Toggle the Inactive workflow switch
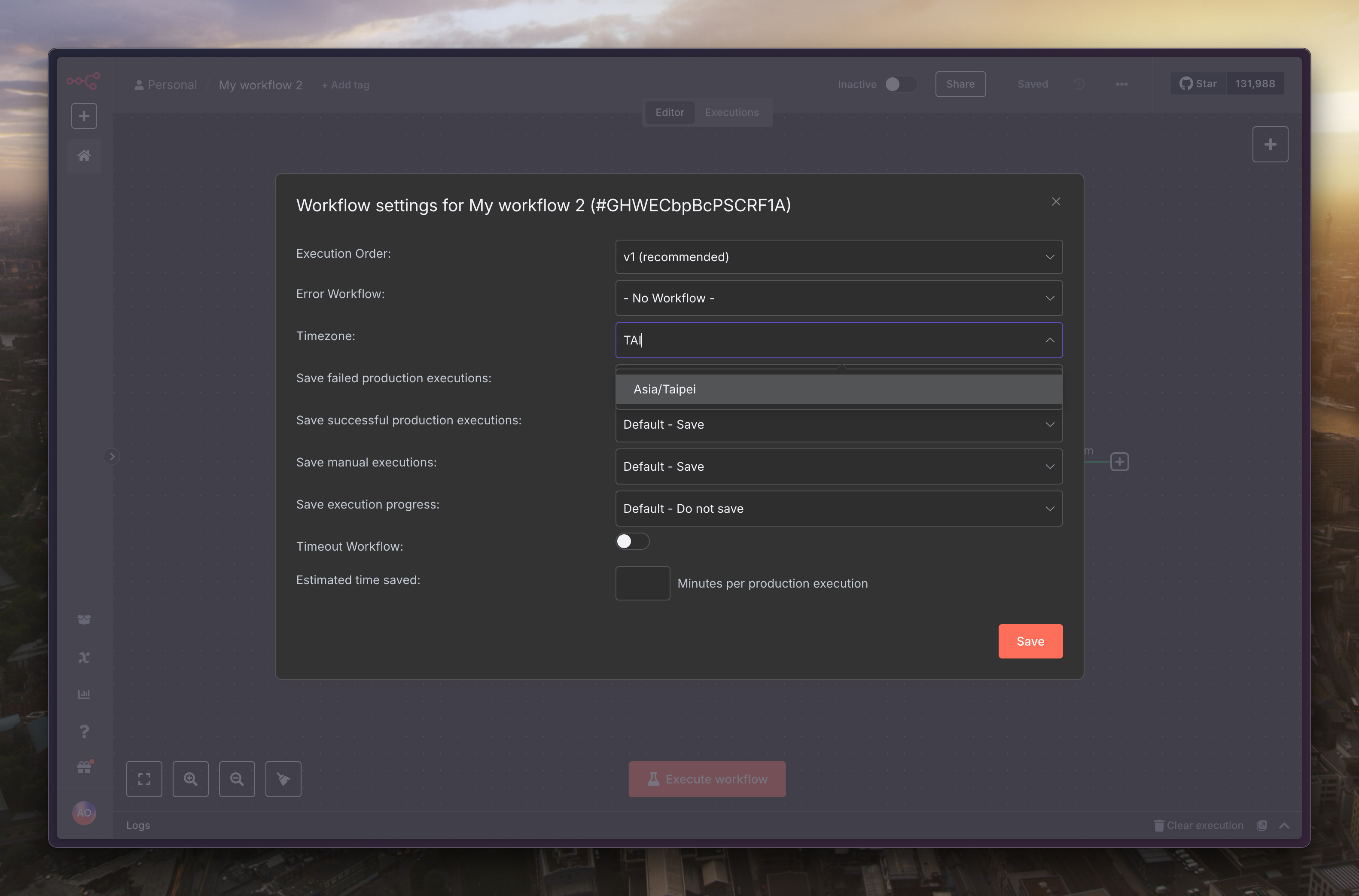The width and height of the screenshot is (1359, 896). pyautogui.click(x=900, y=84)
